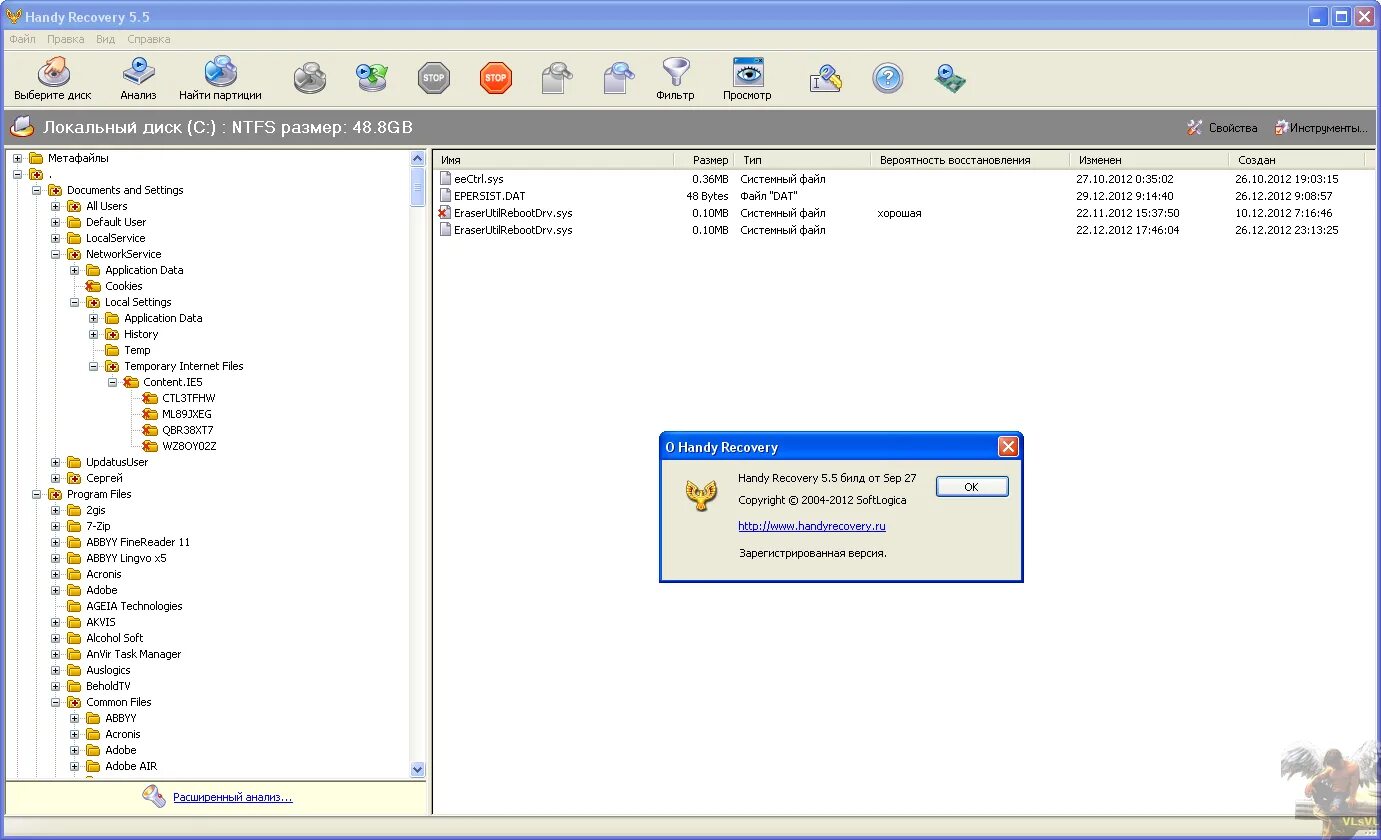Click the circuit board toolbar icon
Viewport: 1381px width, 840px height.
[x=950, y=78]
